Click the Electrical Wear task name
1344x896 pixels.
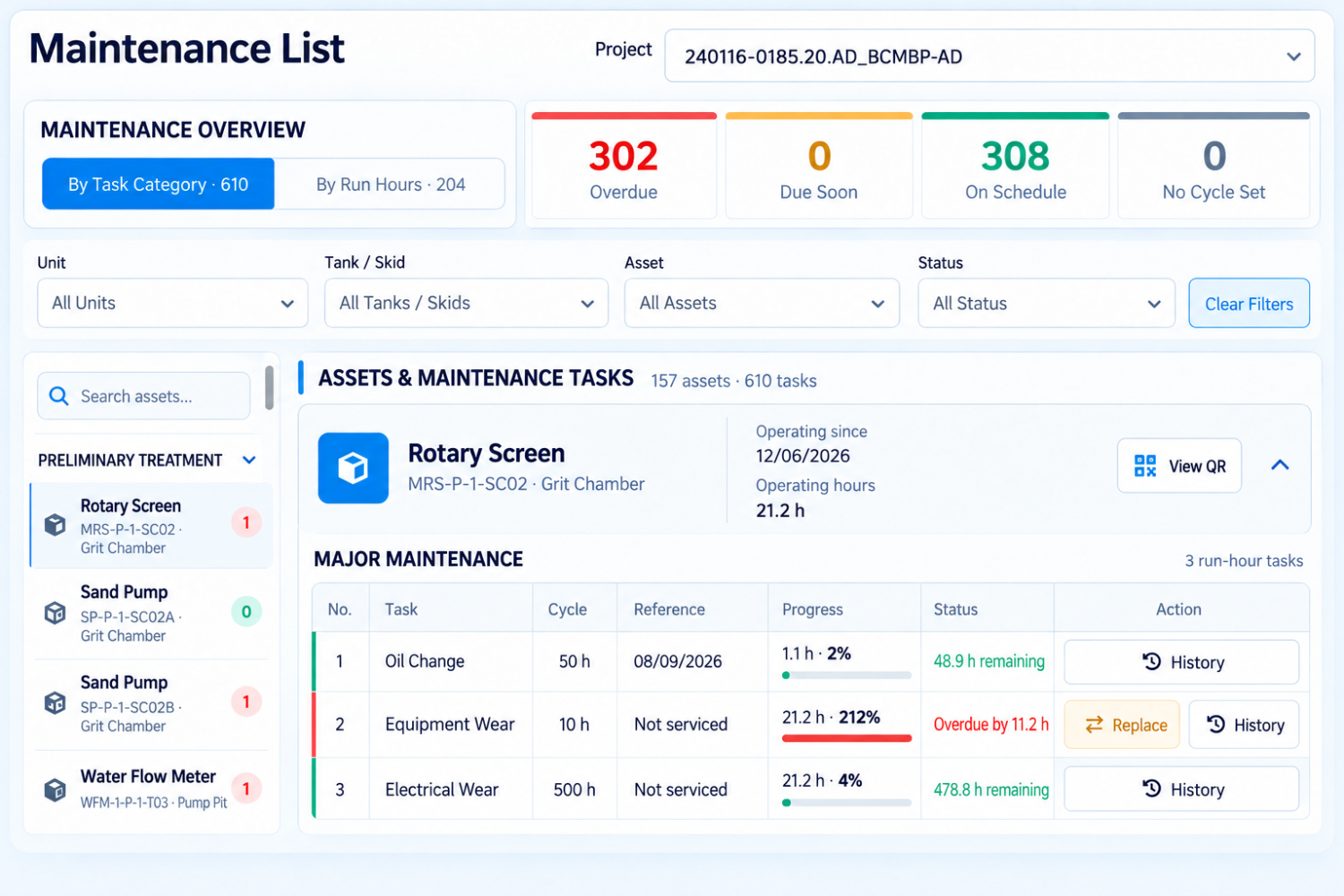pyautogui.click(x=442, y=789)
